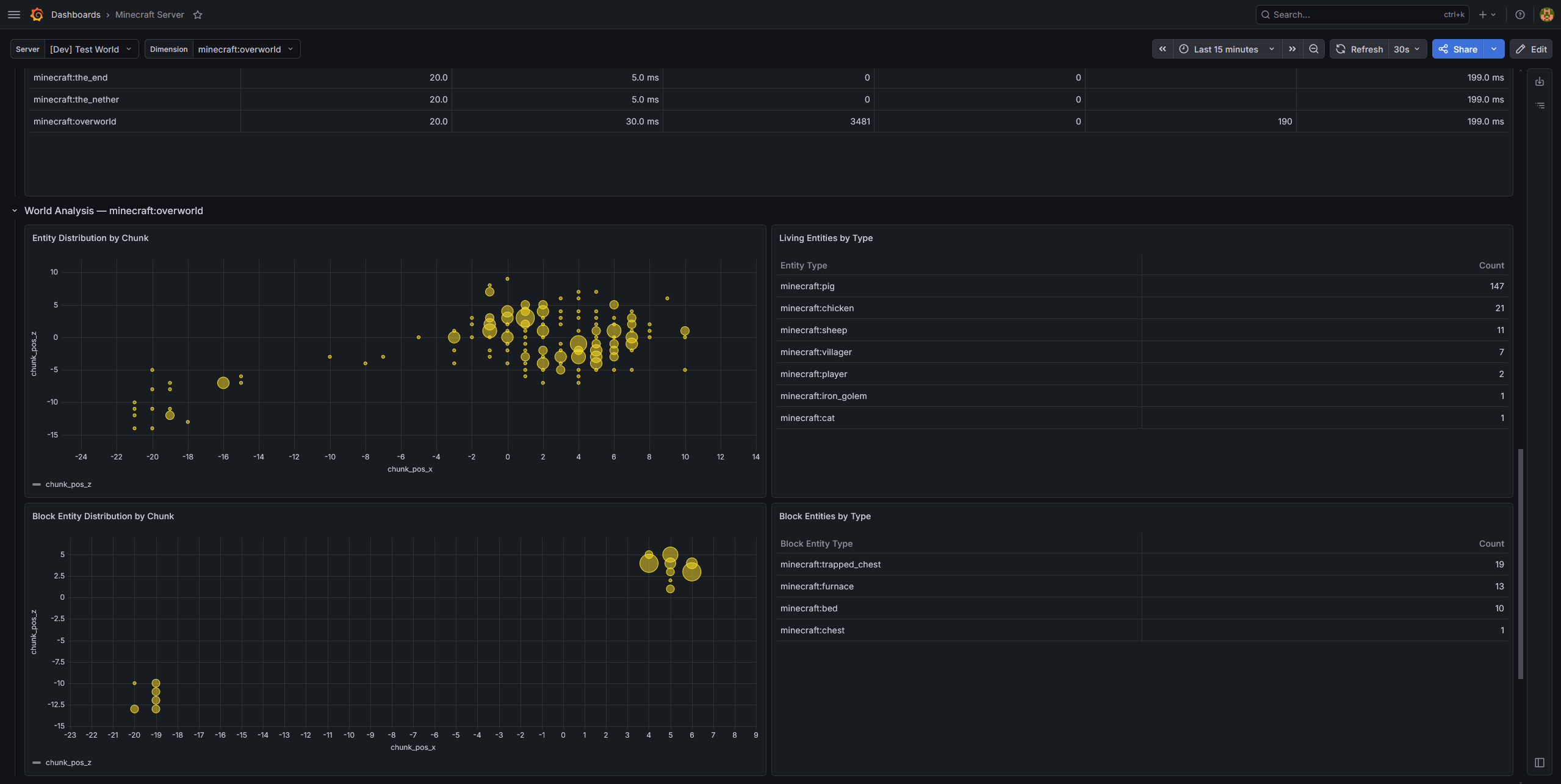Click the 190 value in overworld row

coord(1285,121)
